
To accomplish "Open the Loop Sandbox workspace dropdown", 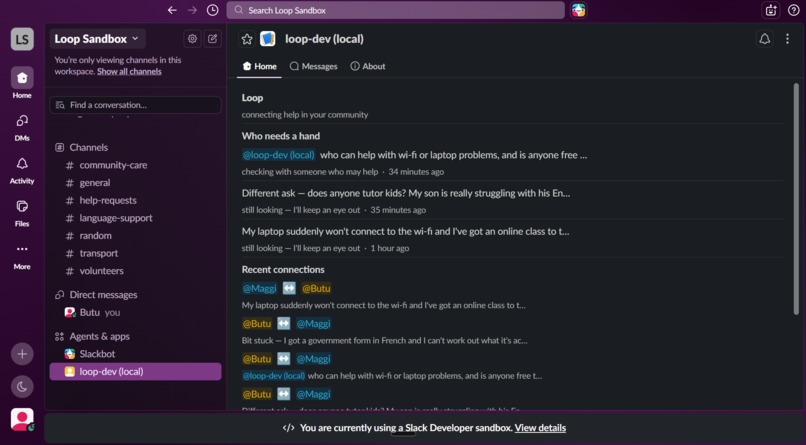I will pyautogui.click(x=97, y=39).
